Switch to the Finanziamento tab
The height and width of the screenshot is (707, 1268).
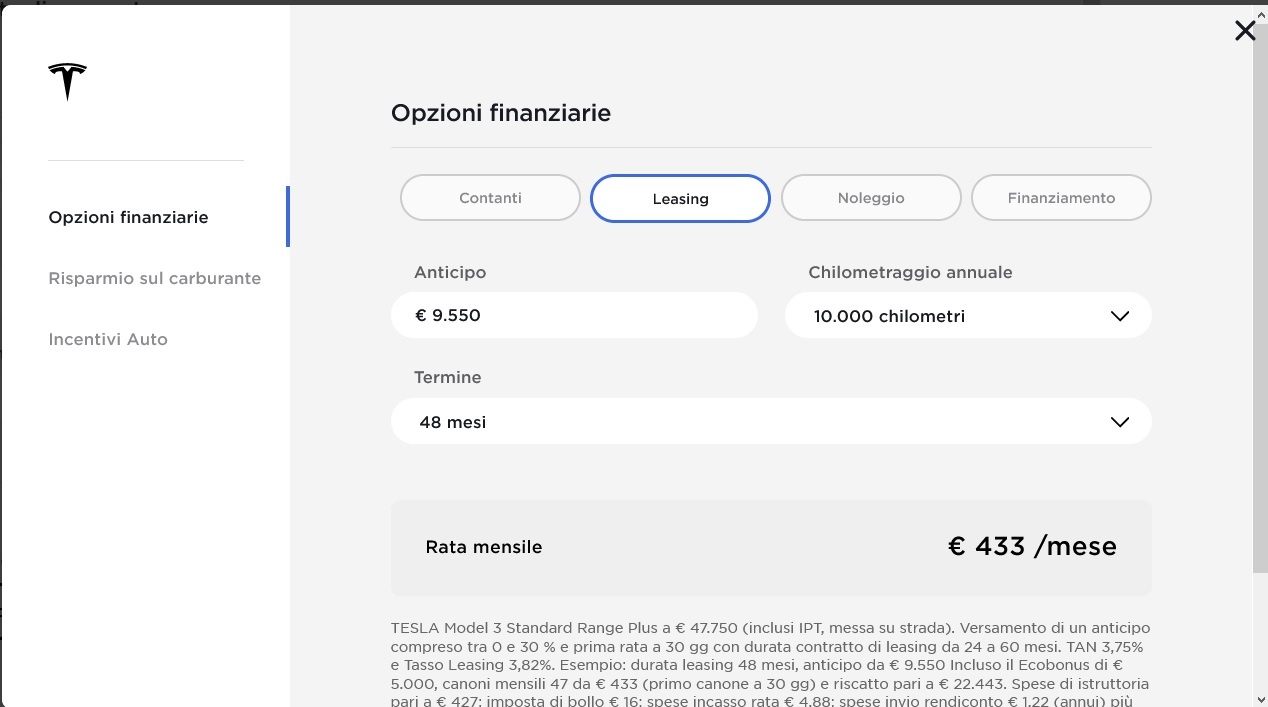tap(1061, 198)
